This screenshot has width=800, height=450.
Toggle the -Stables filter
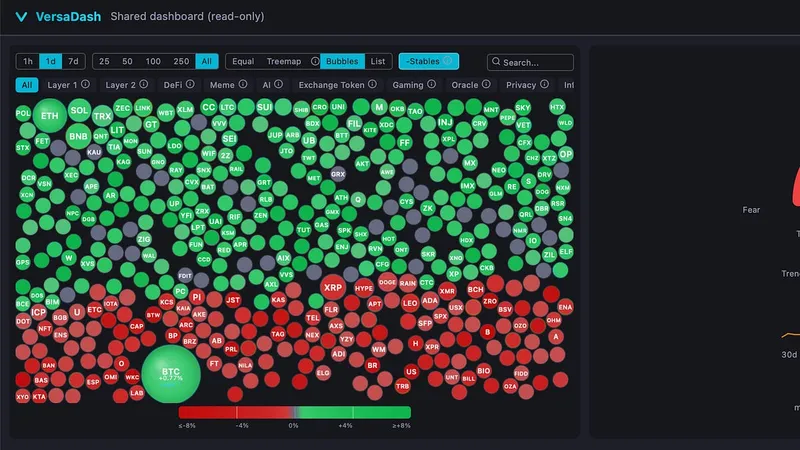point(429,61)
